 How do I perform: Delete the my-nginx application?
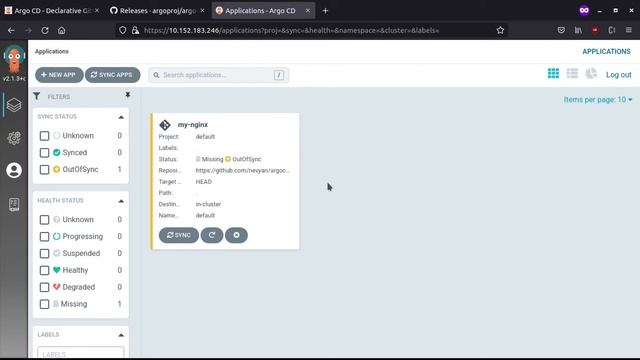pyautogui.click(x=236, y=235)
